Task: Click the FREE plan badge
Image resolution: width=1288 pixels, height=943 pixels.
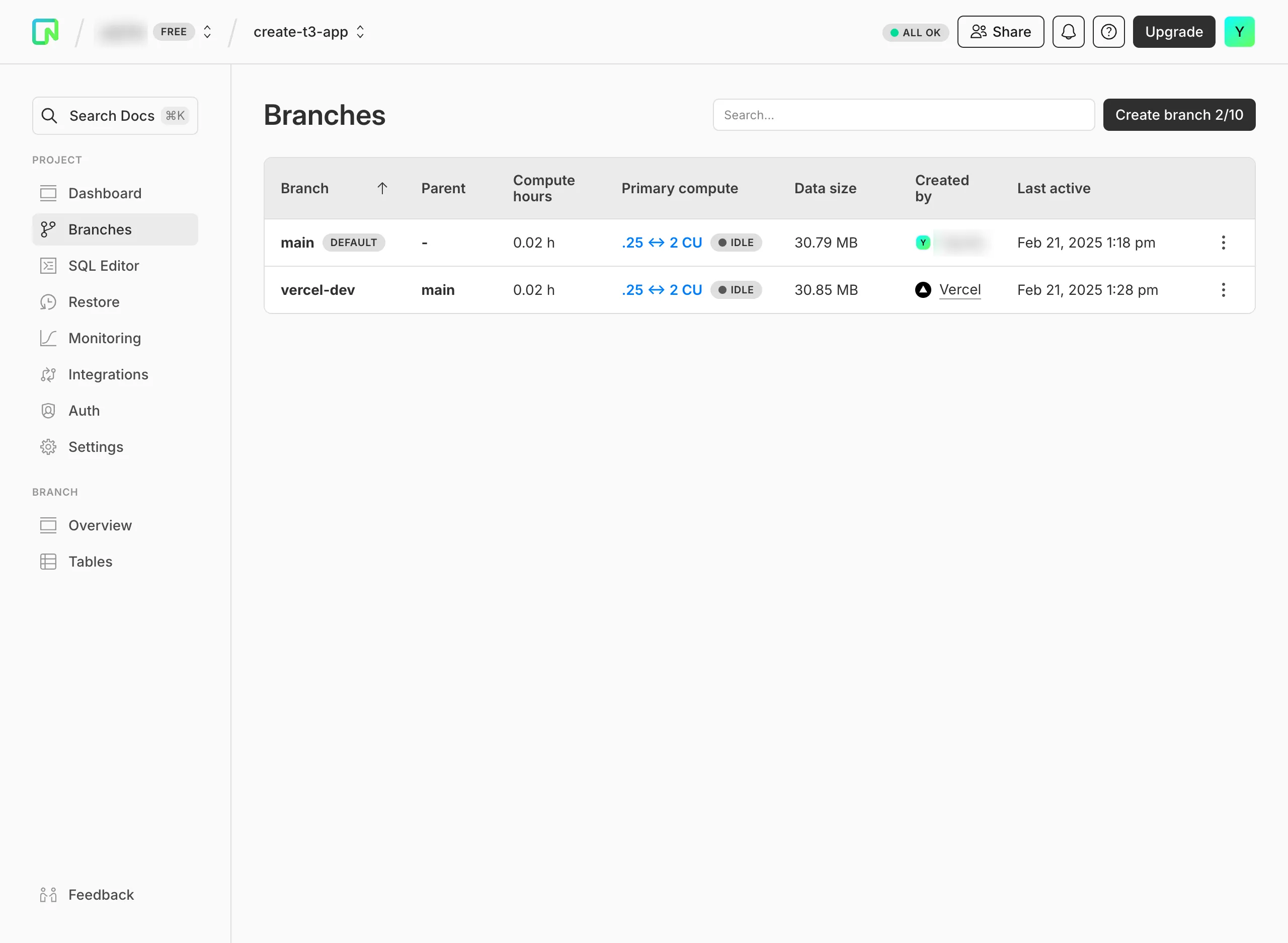Action: click(x=174, y=31)
